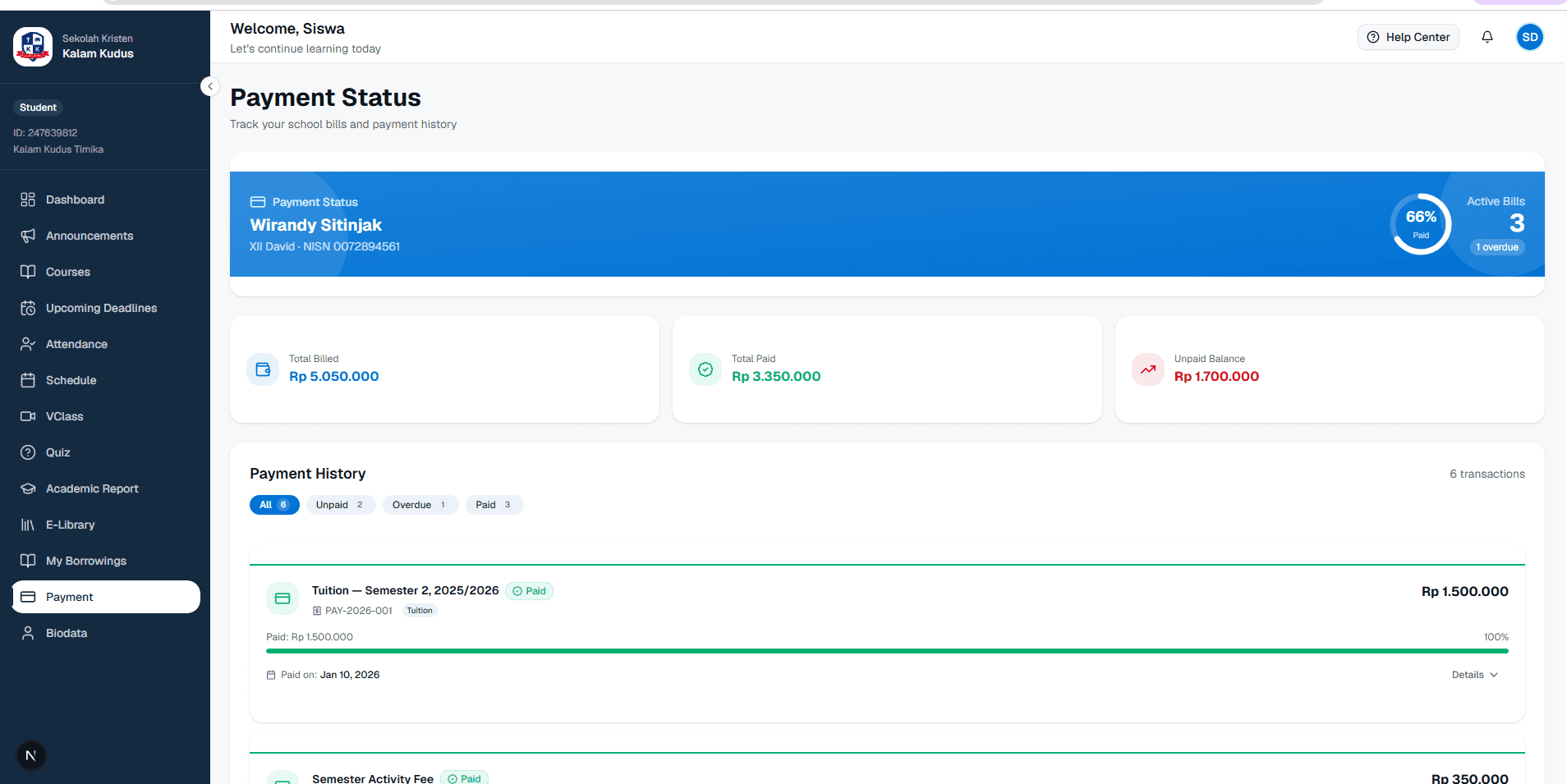Click the E-Library books icon
1567x784 pixels.
tap(28, 525)
